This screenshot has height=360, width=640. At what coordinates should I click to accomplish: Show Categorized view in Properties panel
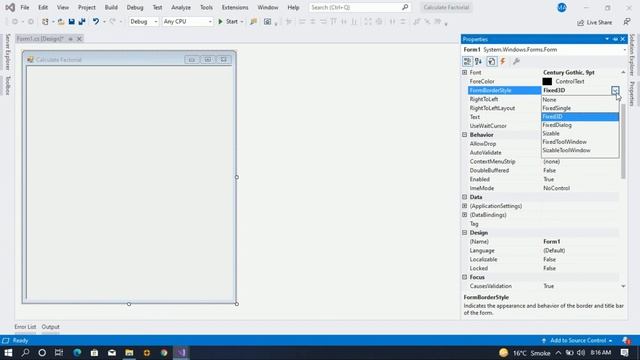[467, 62]
